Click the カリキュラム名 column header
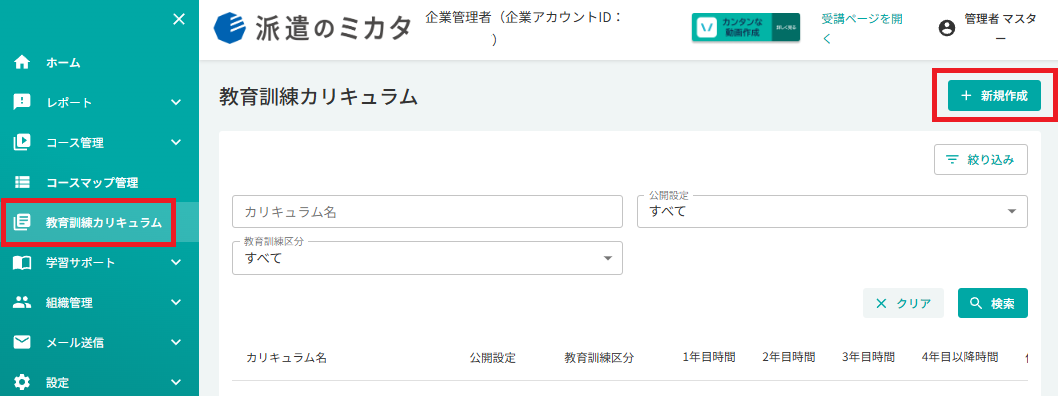The width and height of the screenshot is (1058, 396). click(x=287, y=358)
